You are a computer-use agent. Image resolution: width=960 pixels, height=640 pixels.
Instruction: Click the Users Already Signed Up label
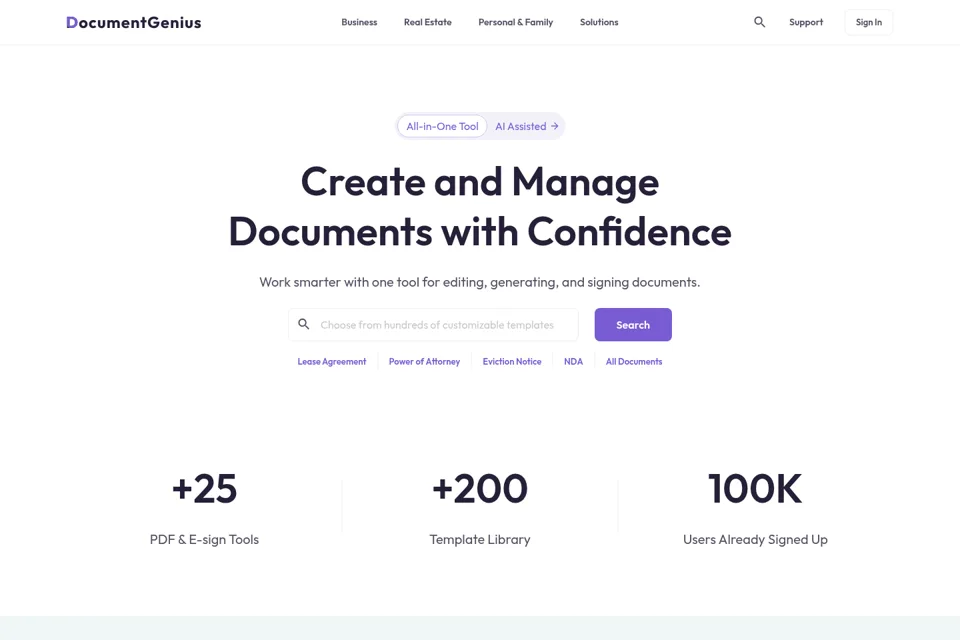pyautogui.click(x=756, y=540)
